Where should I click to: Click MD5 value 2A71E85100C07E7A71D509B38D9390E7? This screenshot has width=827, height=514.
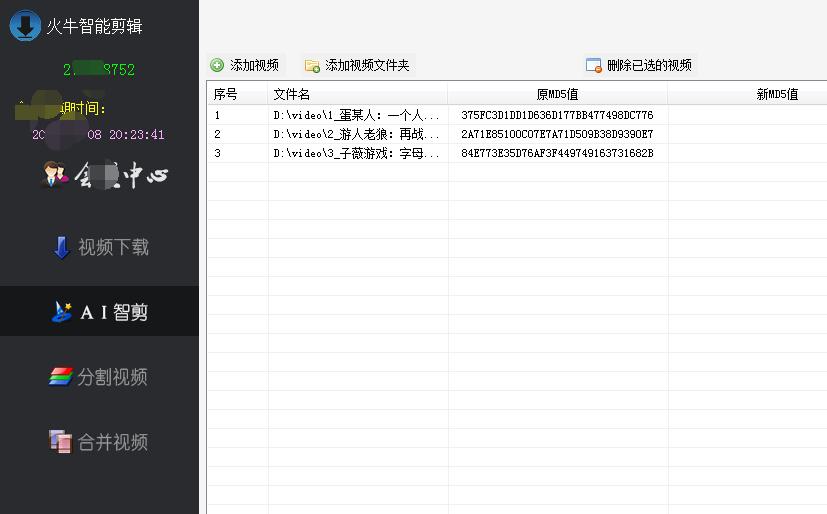[x=557, y=134]
